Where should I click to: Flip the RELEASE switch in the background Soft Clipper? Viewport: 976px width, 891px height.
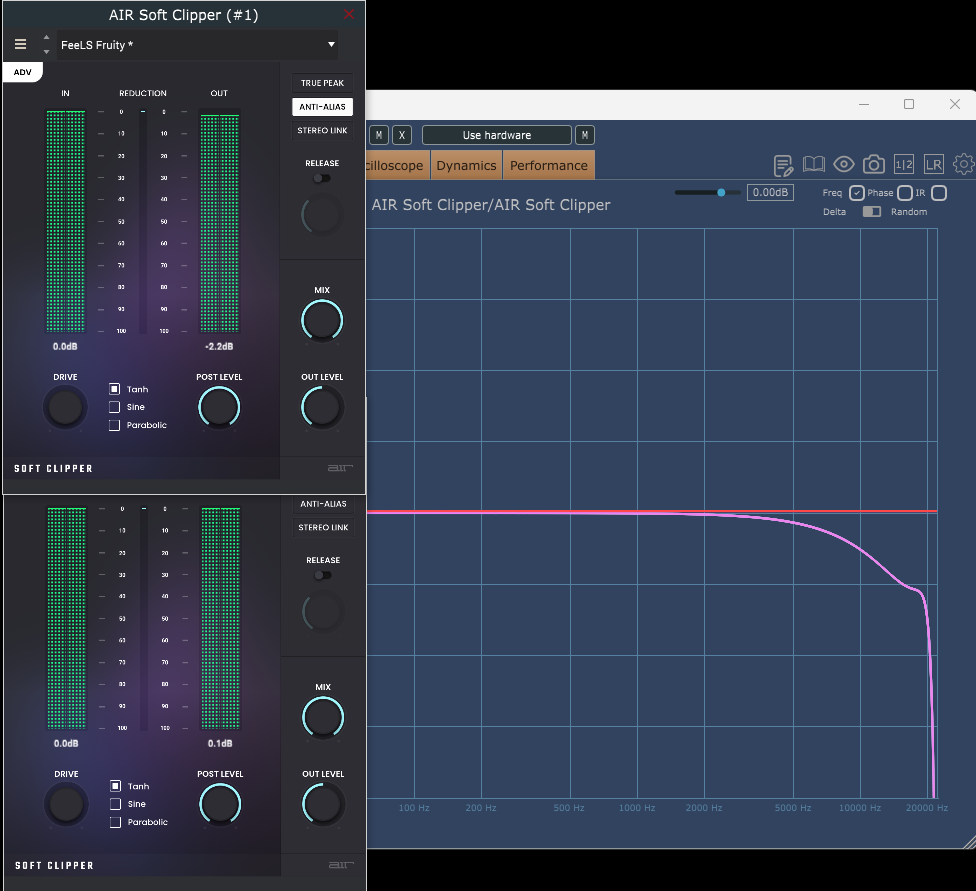pyautogui.click(x=323, y=575)
